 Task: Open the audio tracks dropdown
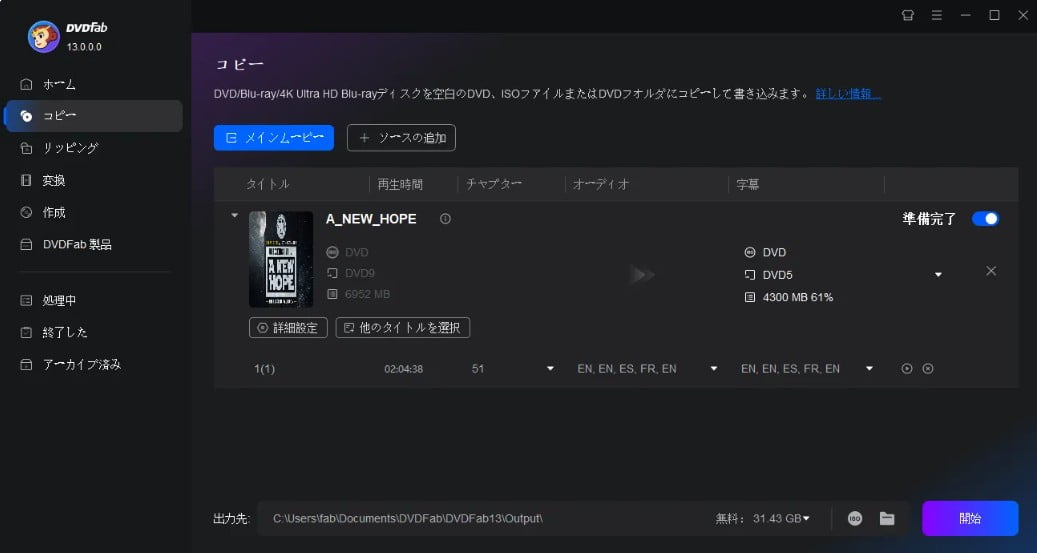(714, 368)
